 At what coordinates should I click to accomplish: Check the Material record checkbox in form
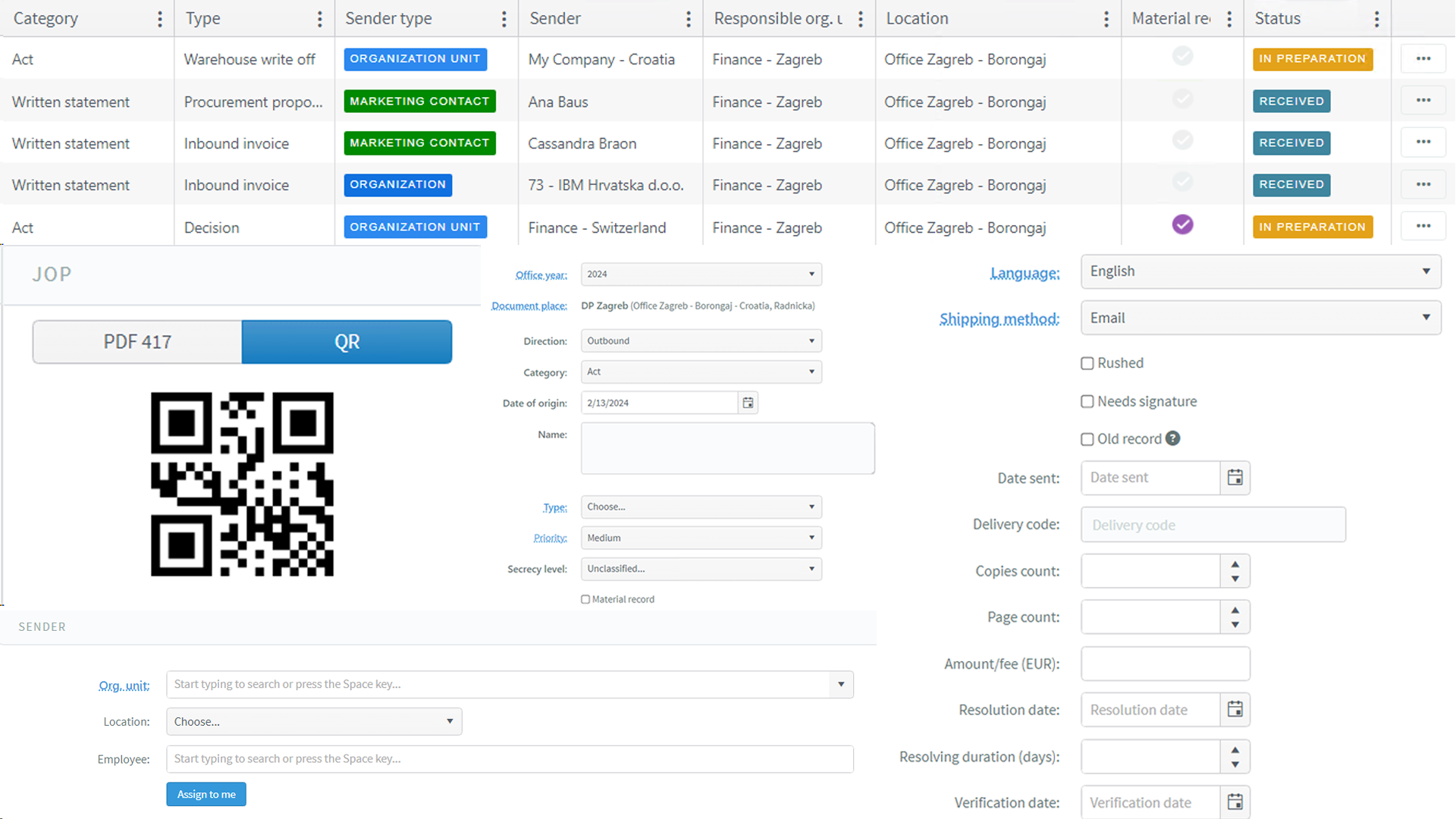pos(585,599)
